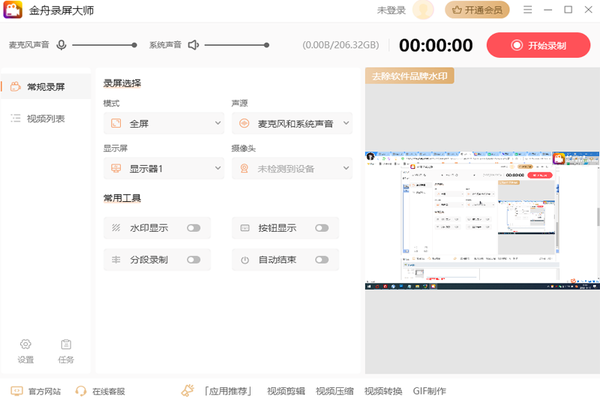
Task: Enable the 自动结束 toggle
Action: pos(322,260)
